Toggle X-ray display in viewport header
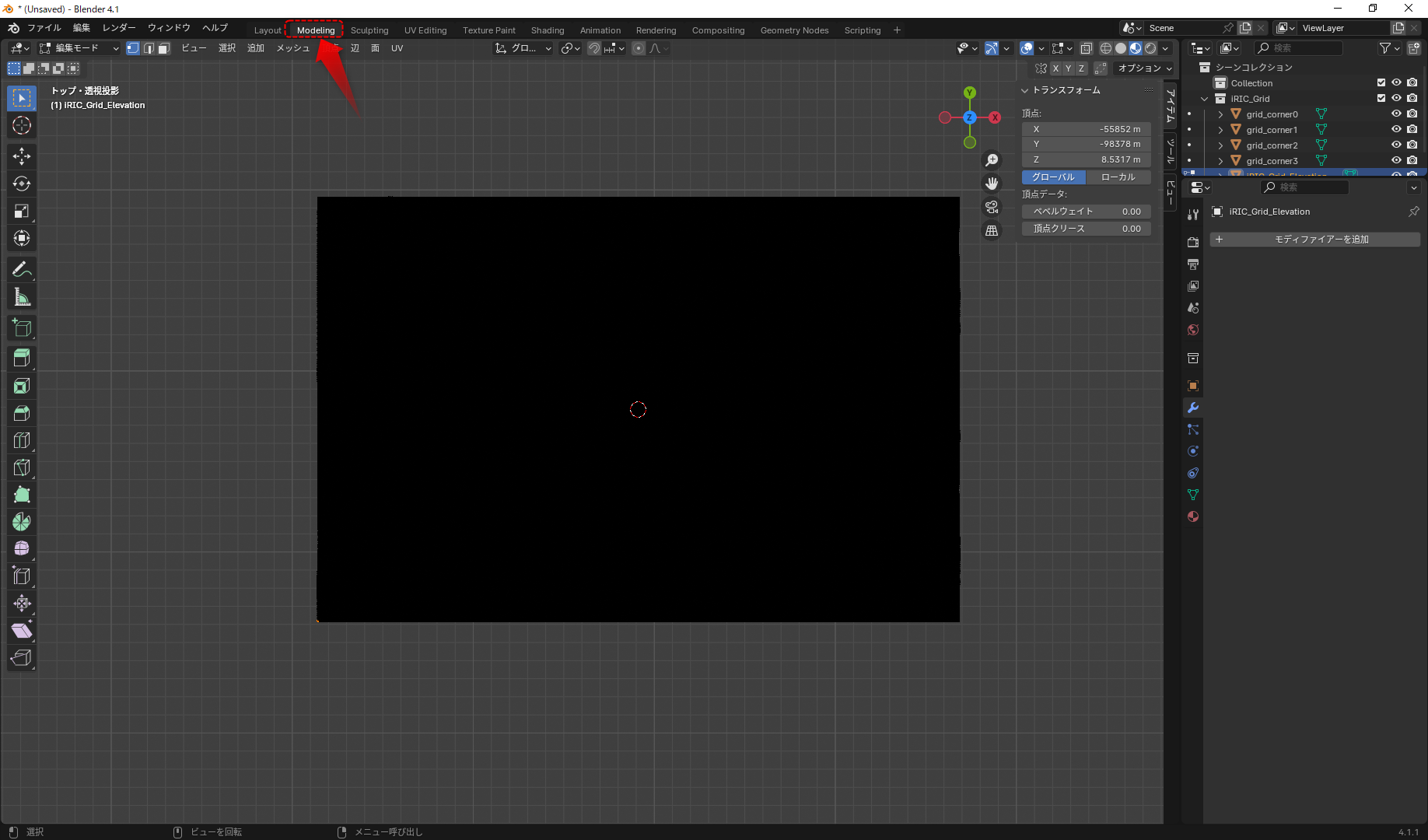This screenshot has height=840, width=1428. point(1087,48)
